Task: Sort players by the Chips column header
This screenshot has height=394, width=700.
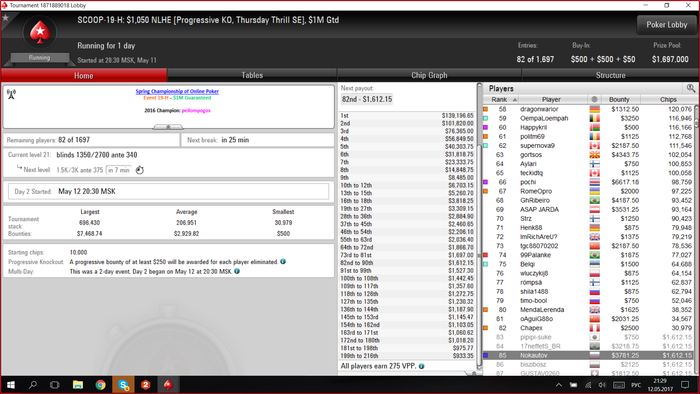Action: 668,100
